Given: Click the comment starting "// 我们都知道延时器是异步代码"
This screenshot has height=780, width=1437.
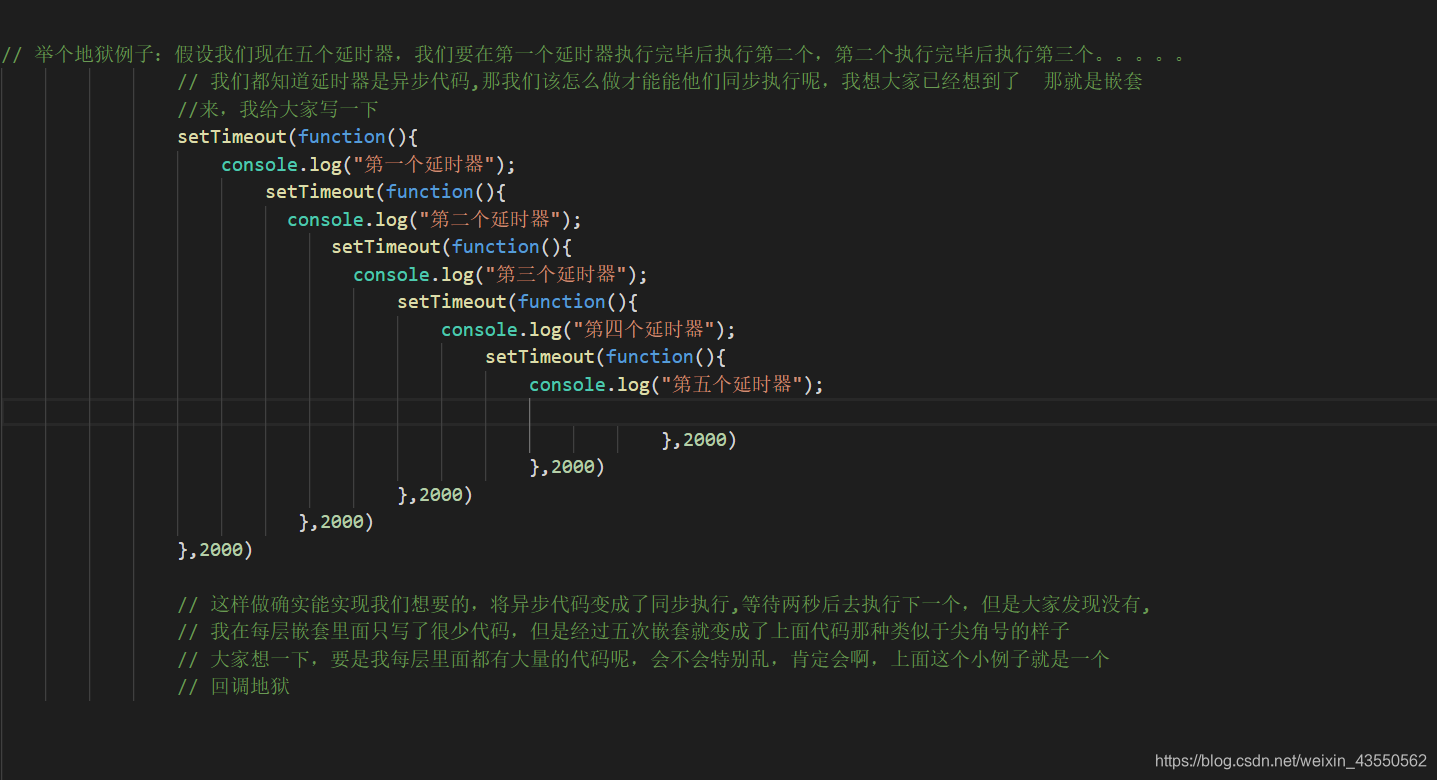Looking at the screenshot, I should 660,82.
